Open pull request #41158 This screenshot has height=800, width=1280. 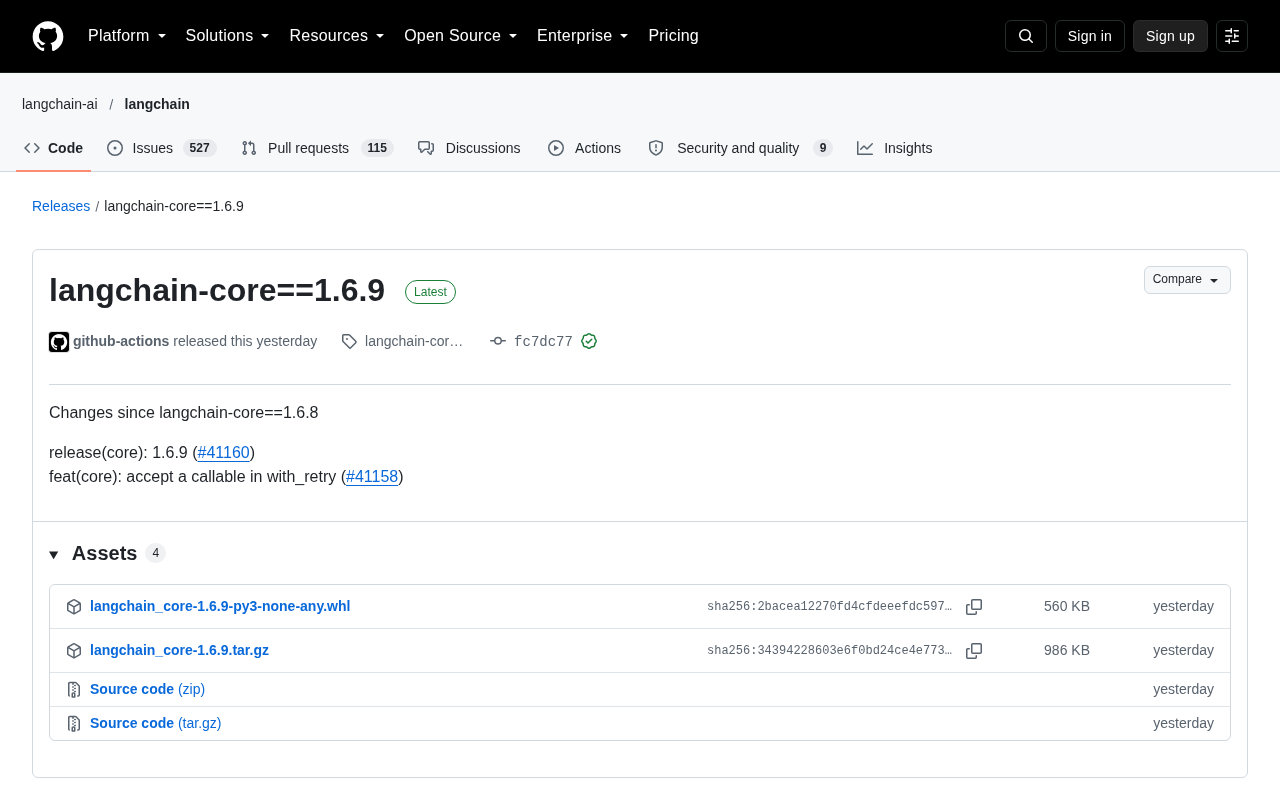pyautogui.click(x=372, y=477)
